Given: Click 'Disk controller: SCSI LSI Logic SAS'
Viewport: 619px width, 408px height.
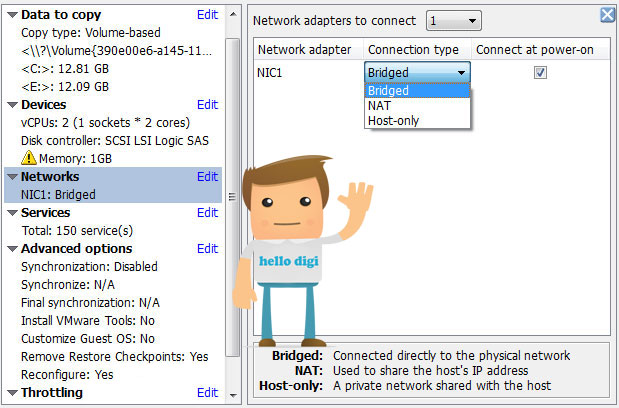Looking at the screenshot, I should click(115, 141).
